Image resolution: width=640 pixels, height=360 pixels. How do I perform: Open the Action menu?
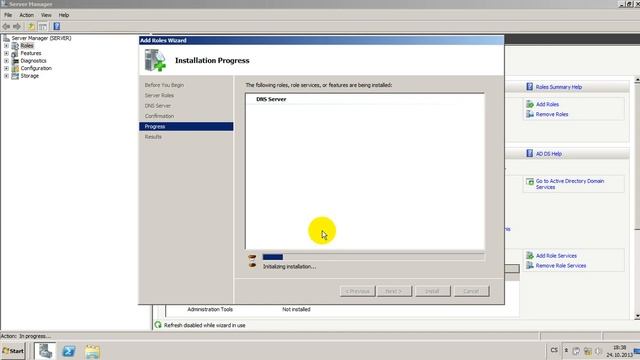point(27,15)
